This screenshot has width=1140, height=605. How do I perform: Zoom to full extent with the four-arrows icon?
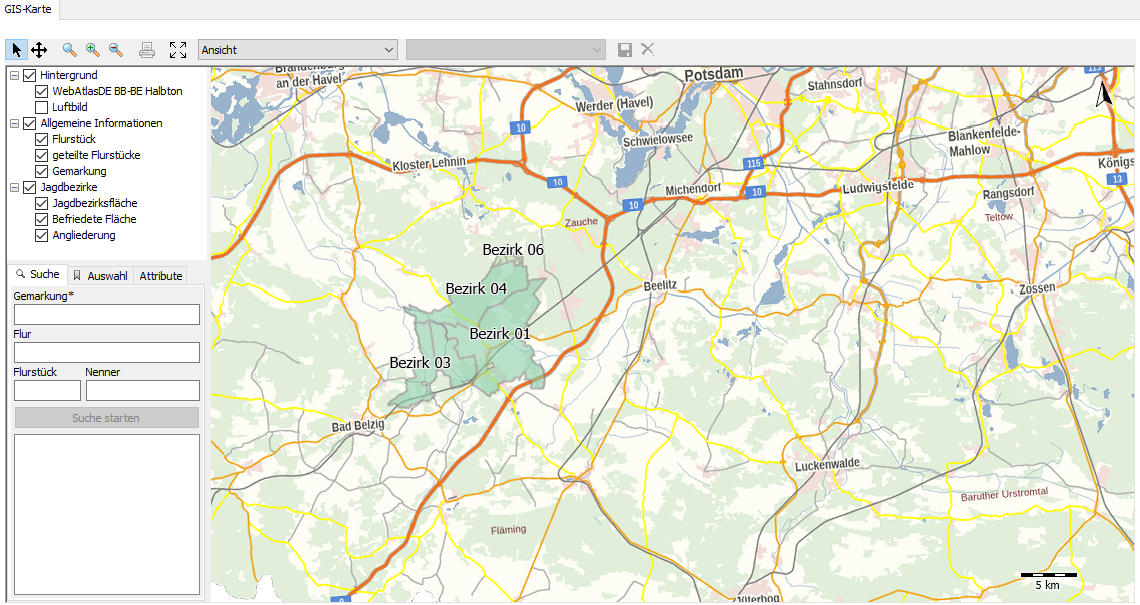click(178, 49)
